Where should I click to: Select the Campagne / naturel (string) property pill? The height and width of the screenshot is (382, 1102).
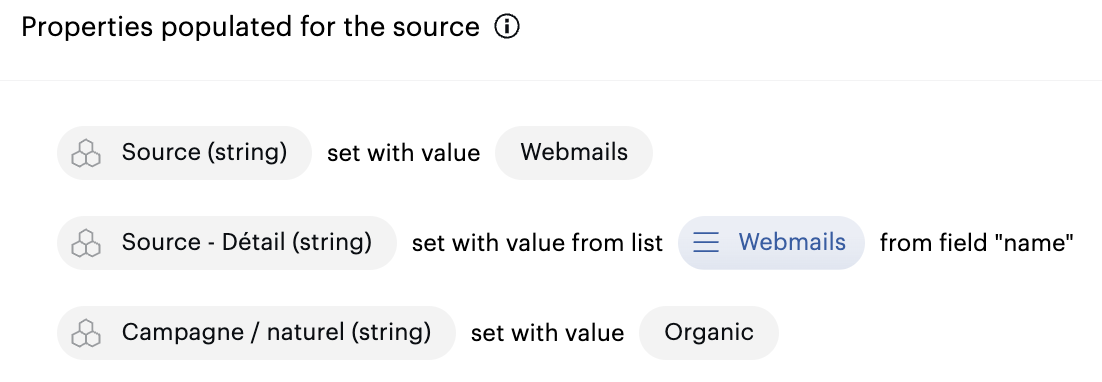[x=257, y=333]
